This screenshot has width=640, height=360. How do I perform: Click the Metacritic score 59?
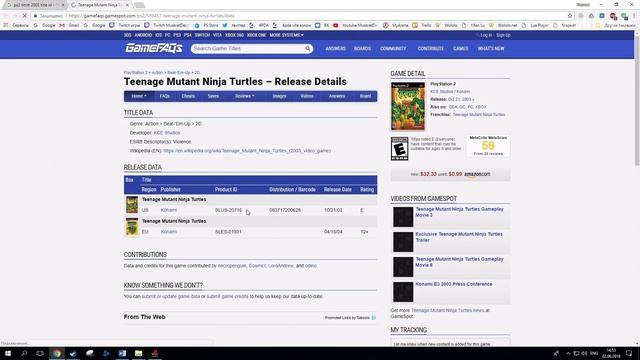coord(488,146)
